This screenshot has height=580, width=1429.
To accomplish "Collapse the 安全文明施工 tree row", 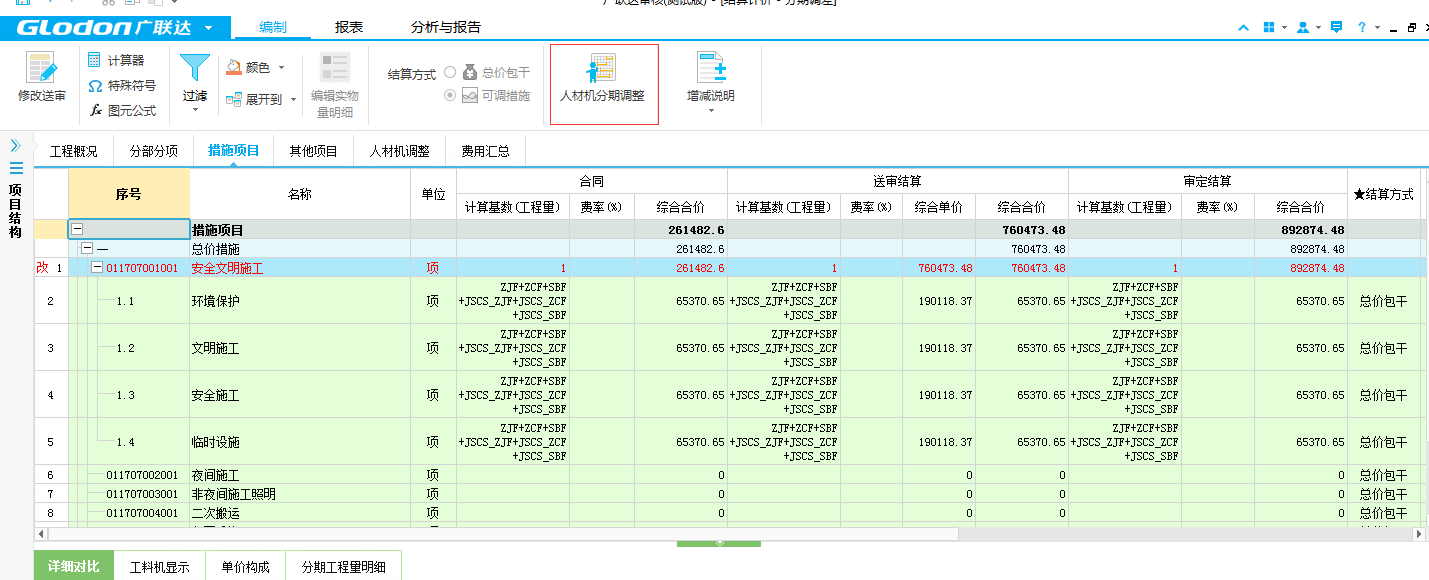I will (x=97, y=268).
